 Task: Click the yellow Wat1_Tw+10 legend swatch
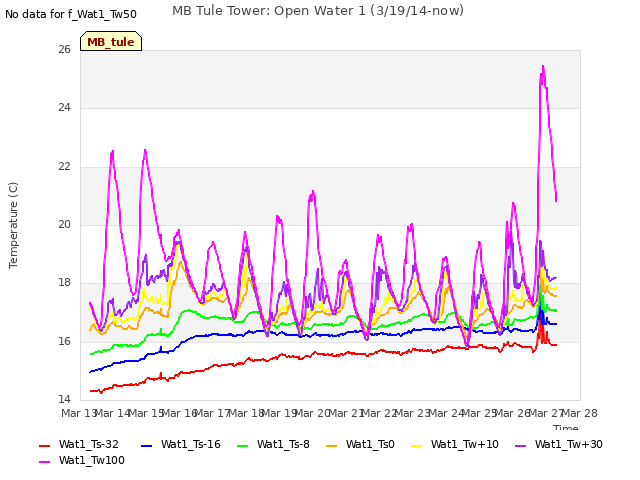pos(416,446)
